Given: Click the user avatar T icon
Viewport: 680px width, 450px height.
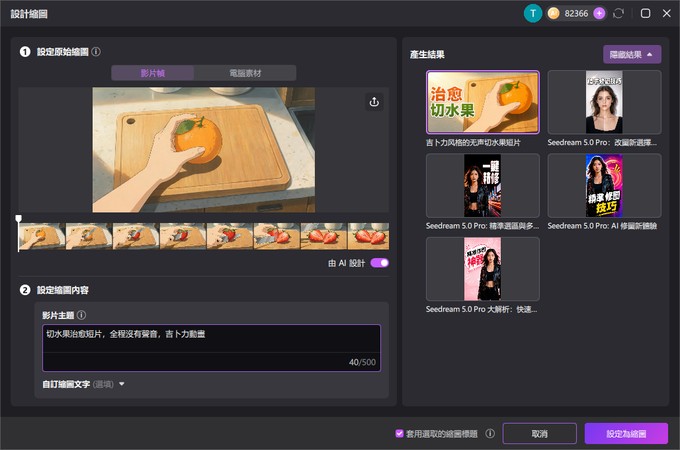Looking at the screenshot, I should (533, 13).
